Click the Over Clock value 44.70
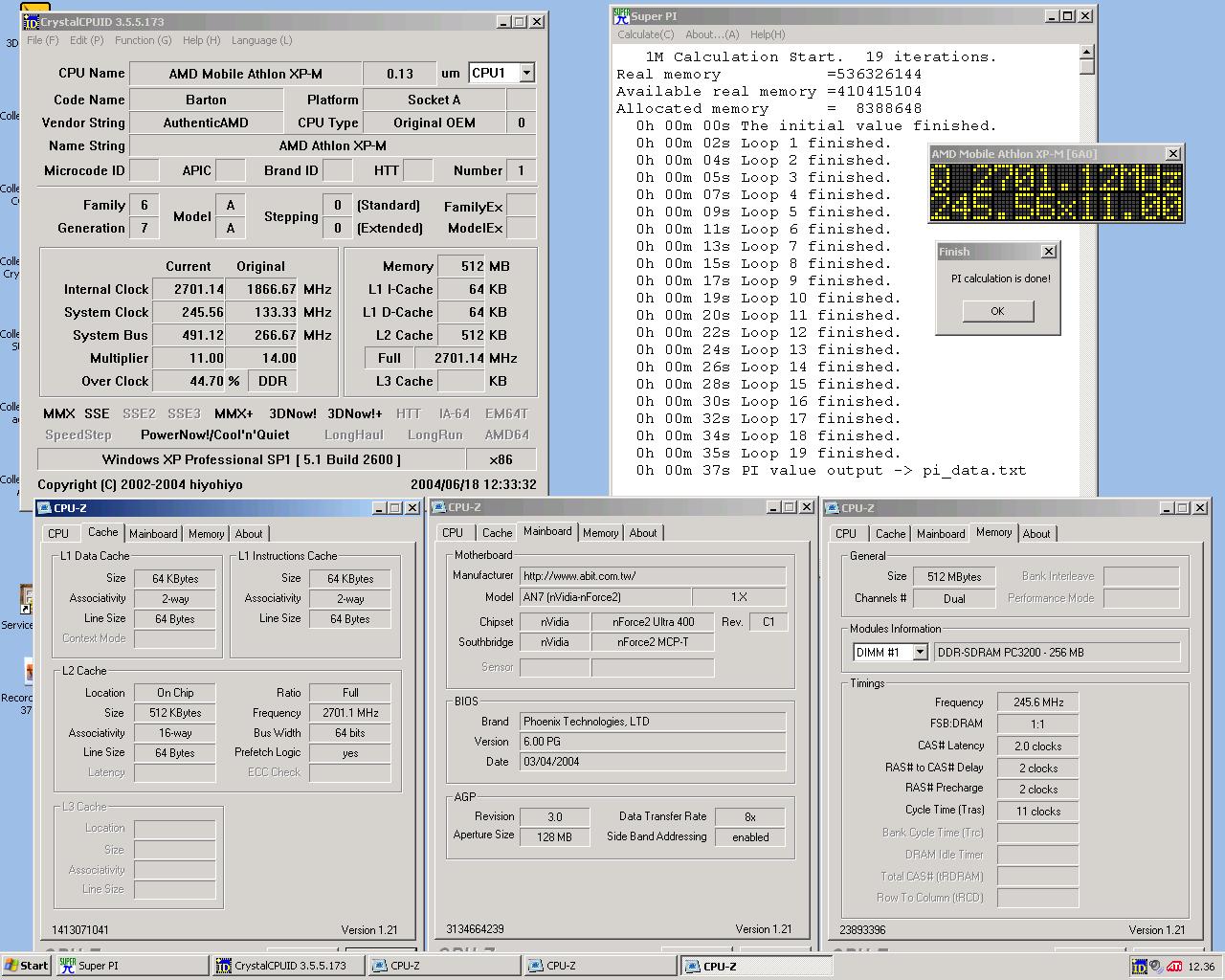 189,381
